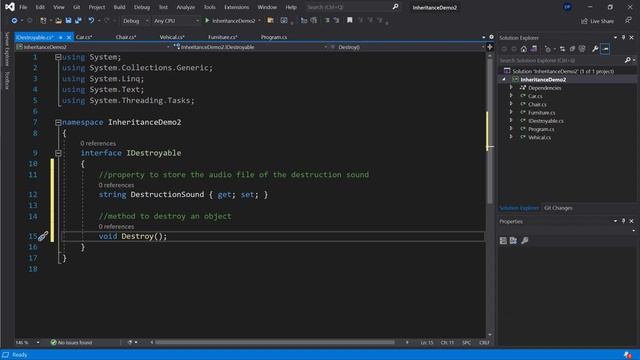
Task: Switch to the Program.cs tab
Action: 274,37
